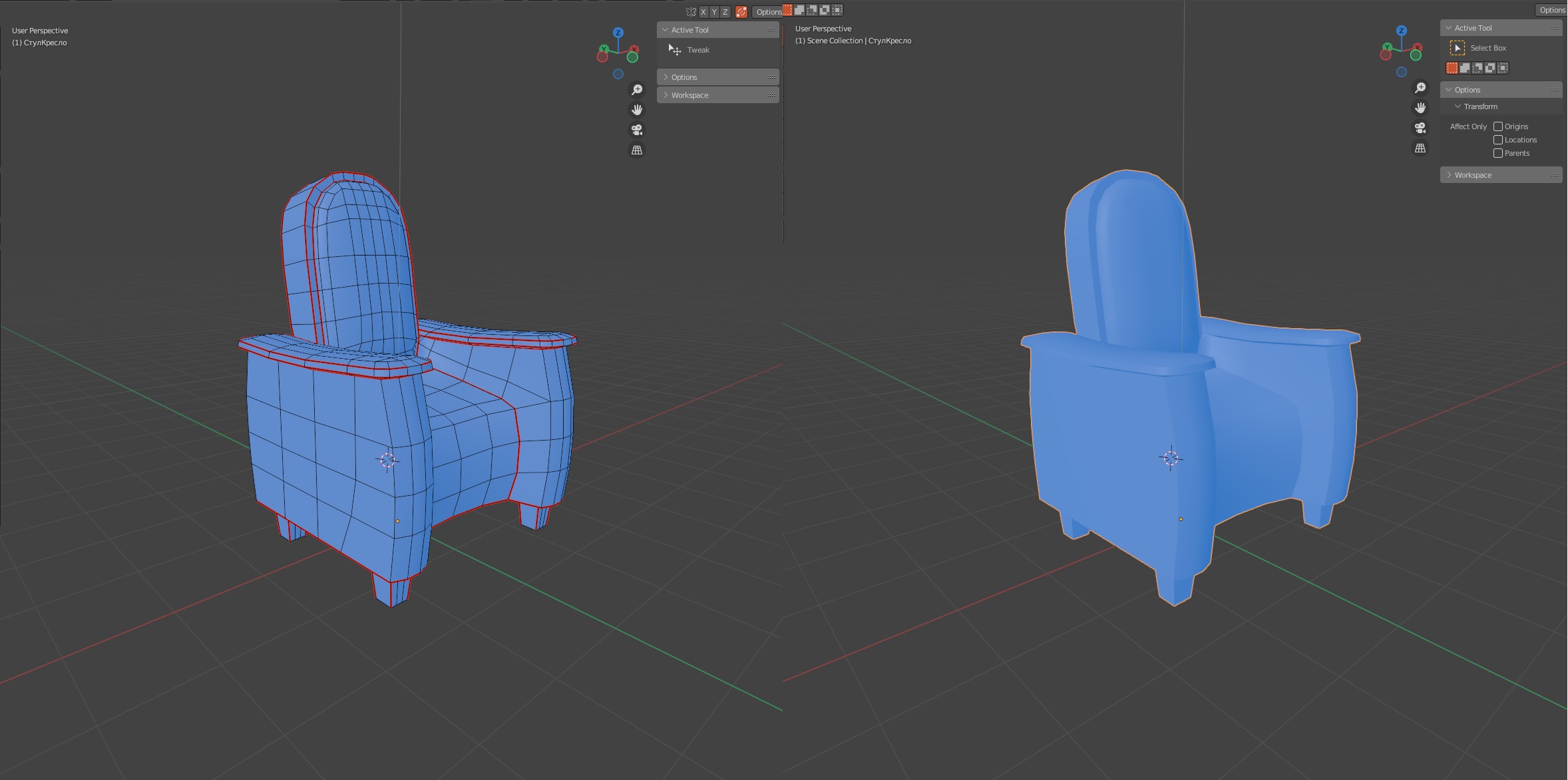This screenshot has width=1568, height=780.
Task: Open the Options dropdown in the left header
Action: (x=768, y=12)
